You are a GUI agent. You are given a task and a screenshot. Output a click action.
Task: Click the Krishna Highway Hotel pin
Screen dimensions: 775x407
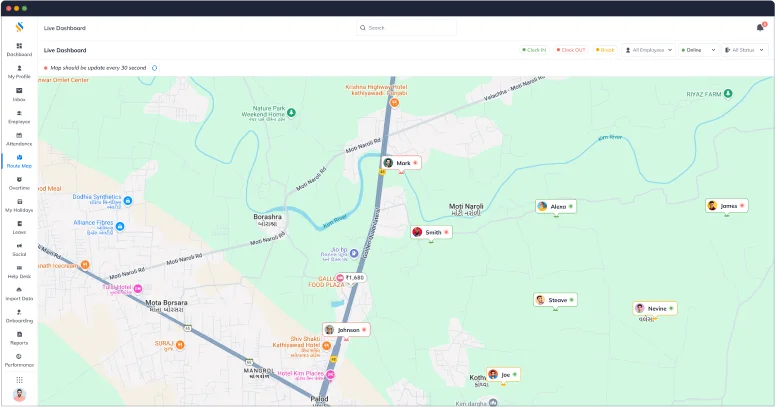(394, 103)
